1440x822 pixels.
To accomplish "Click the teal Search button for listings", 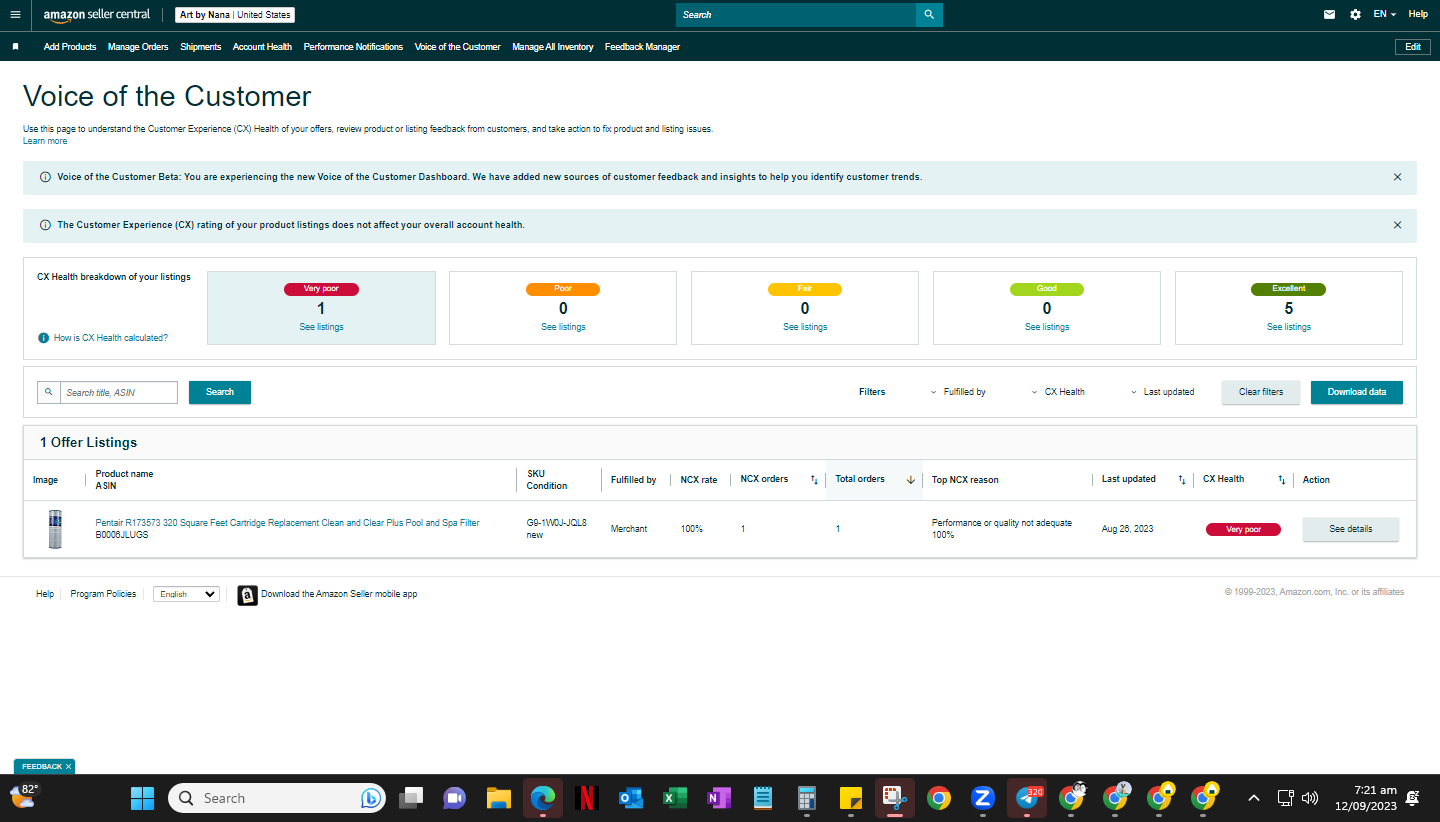I will [220, 392].
